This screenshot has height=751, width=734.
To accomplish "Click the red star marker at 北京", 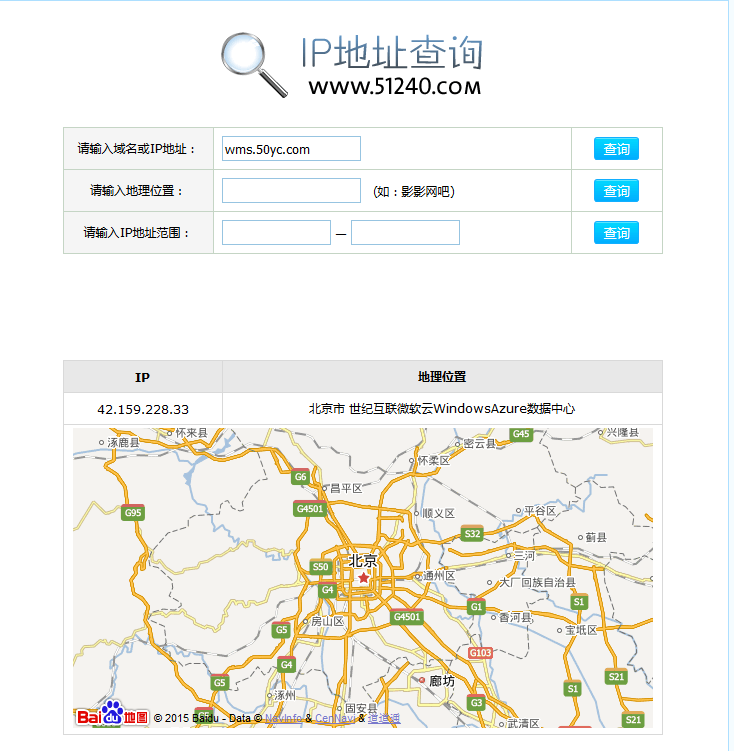I will [364, 578].
